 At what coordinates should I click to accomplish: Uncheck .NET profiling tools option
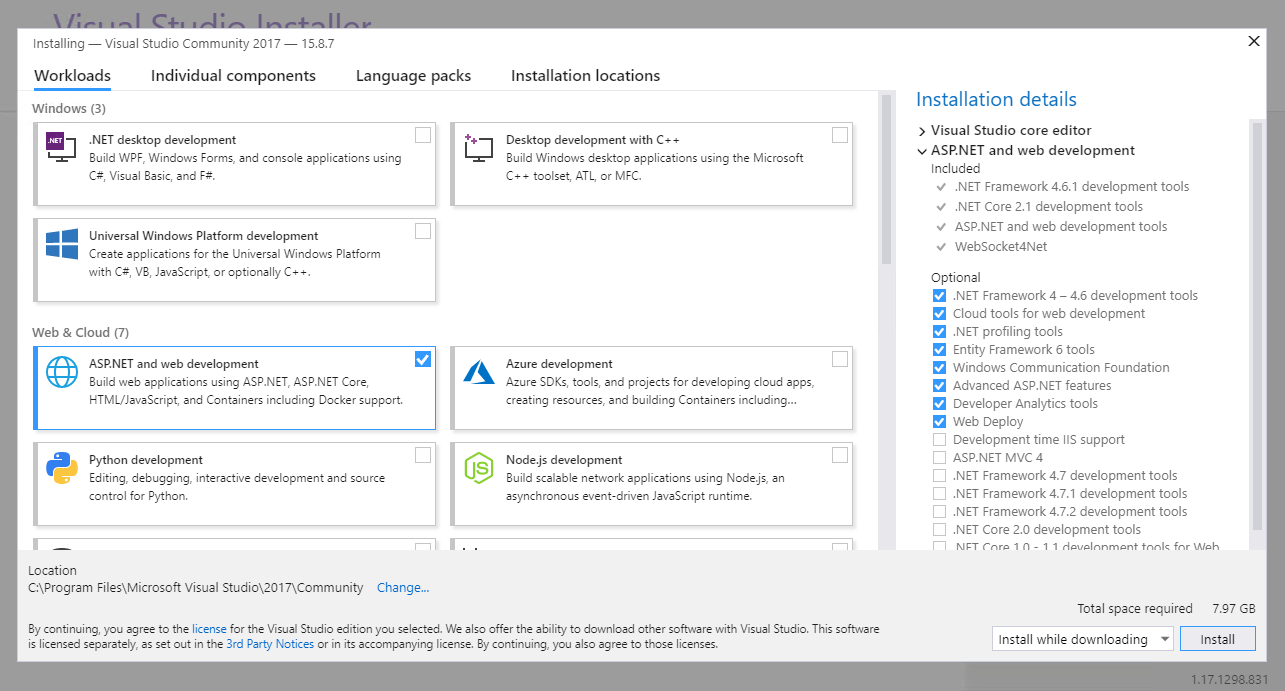pos(939,332)
